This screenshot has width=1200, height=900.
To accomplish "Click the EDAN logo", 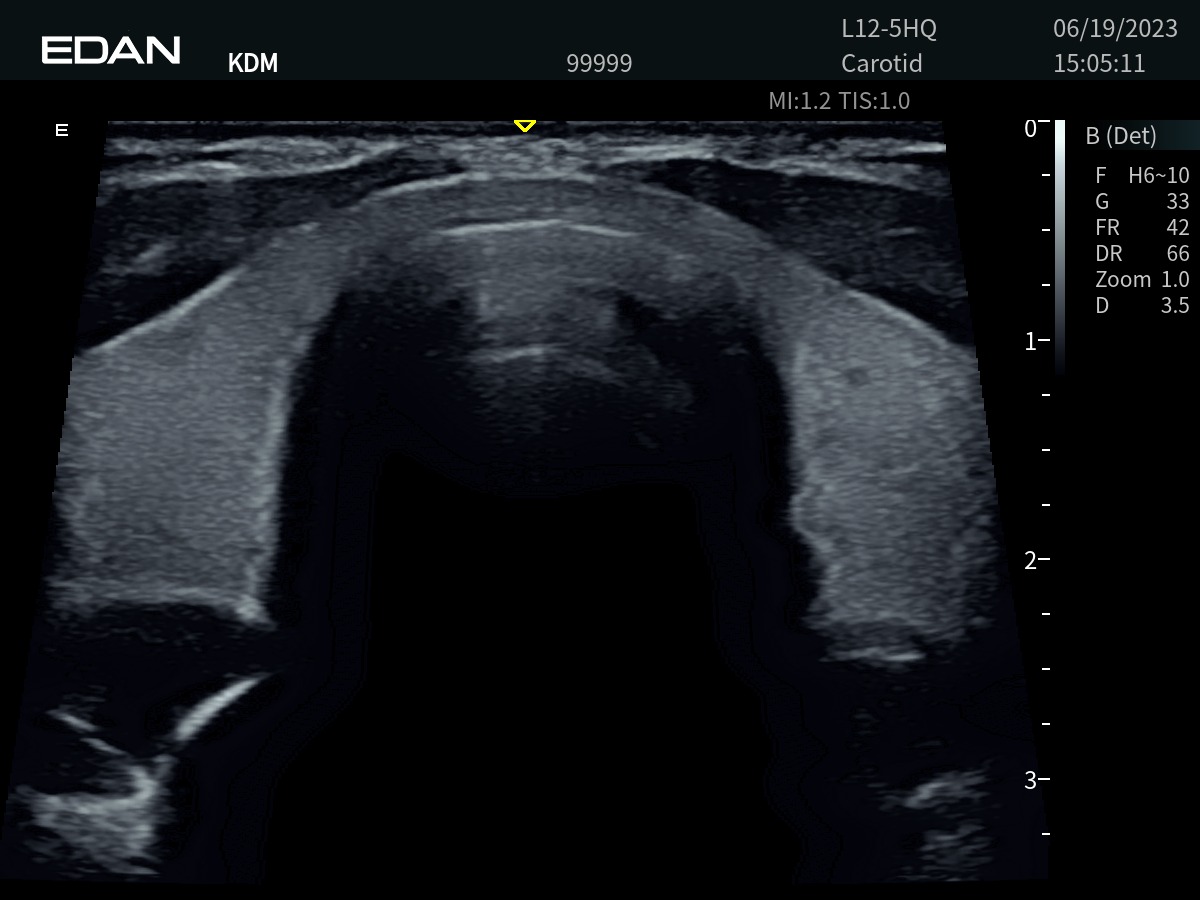I will coord(111,50).
